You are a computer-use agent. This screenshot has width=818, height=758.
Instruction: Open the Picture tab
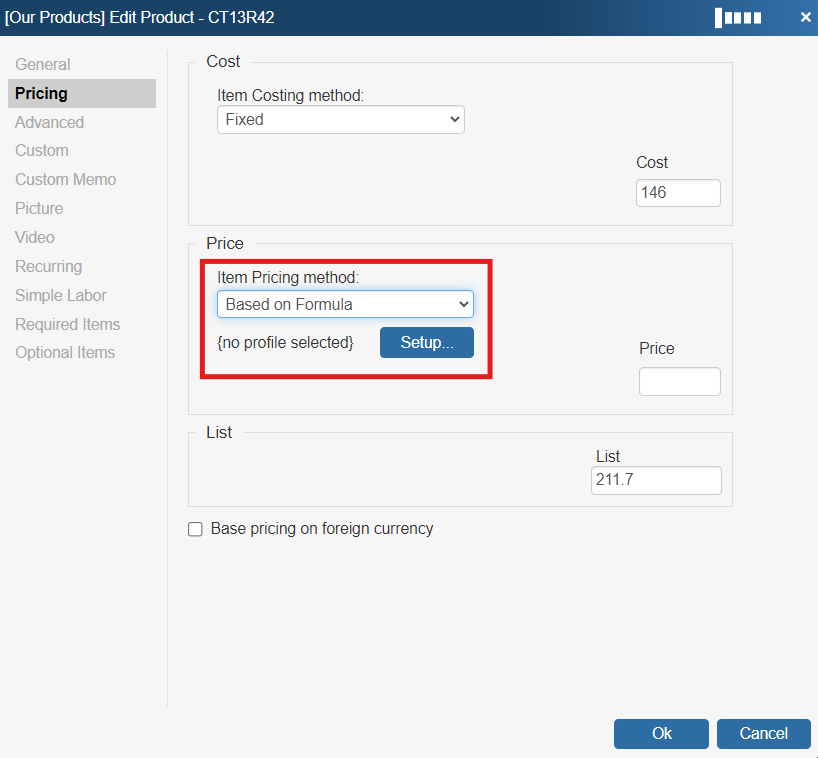39,208
